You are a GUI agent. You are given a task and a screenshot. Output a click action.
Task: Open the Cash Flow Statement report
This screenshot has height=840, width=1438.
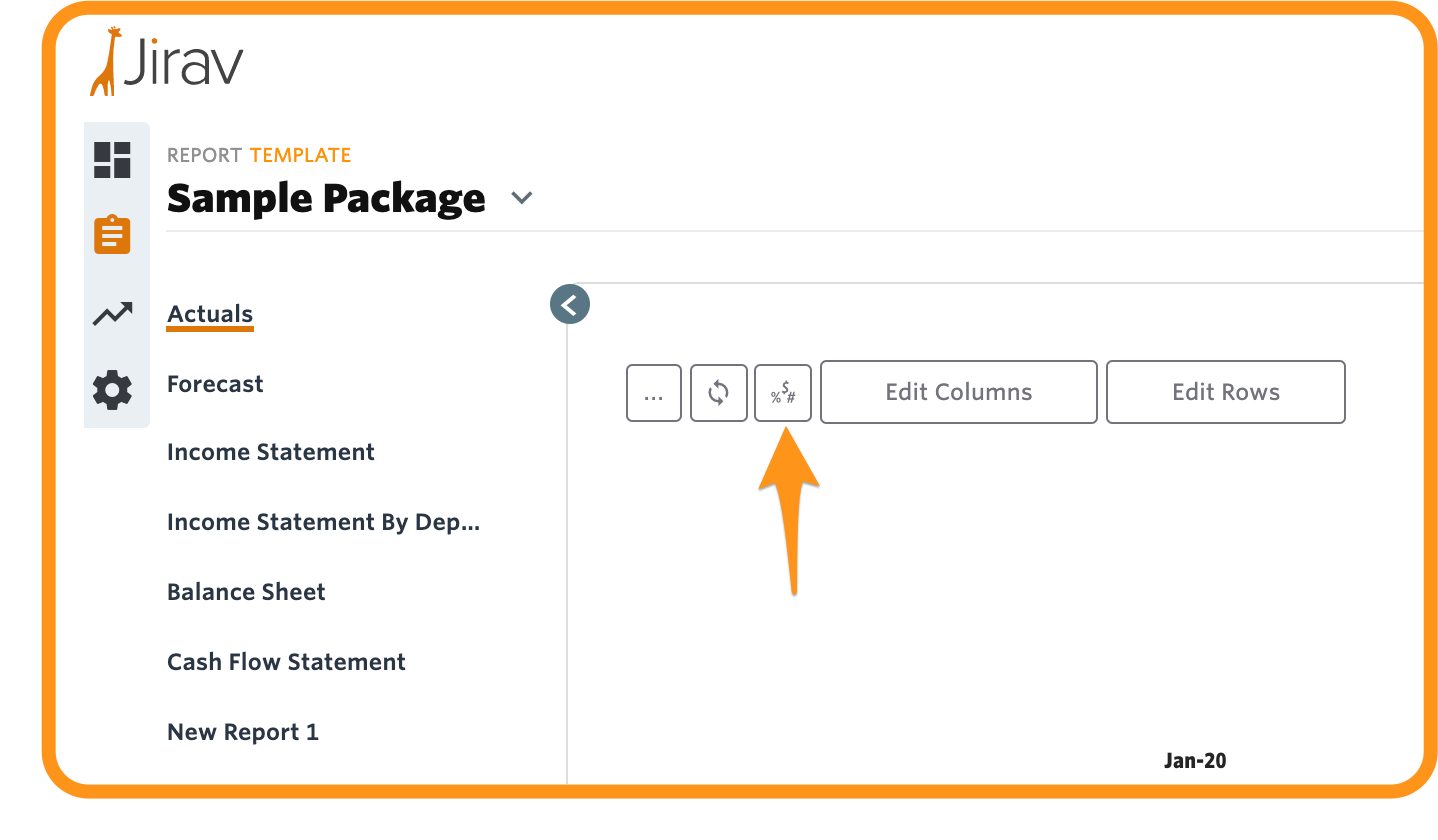pyautogui.click(x=286, y=662)
